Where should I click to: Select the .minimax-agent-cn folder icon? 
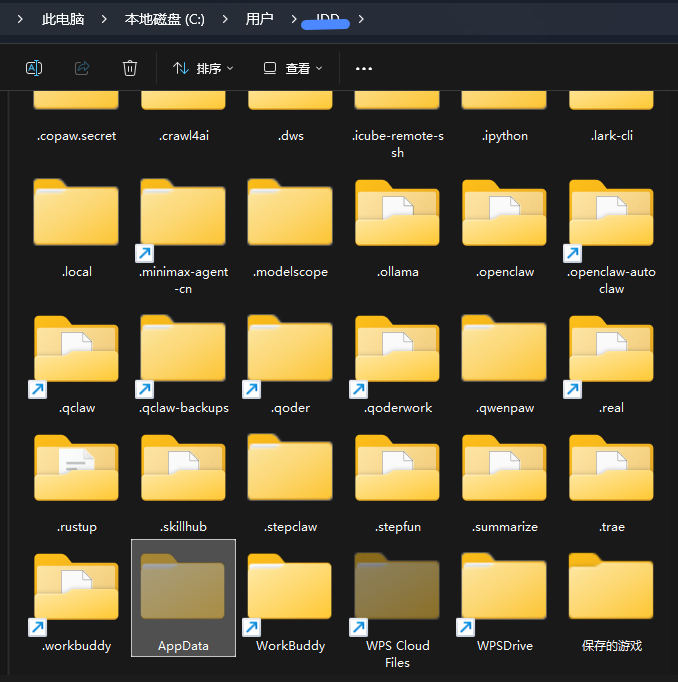click(x=183, y=212)
